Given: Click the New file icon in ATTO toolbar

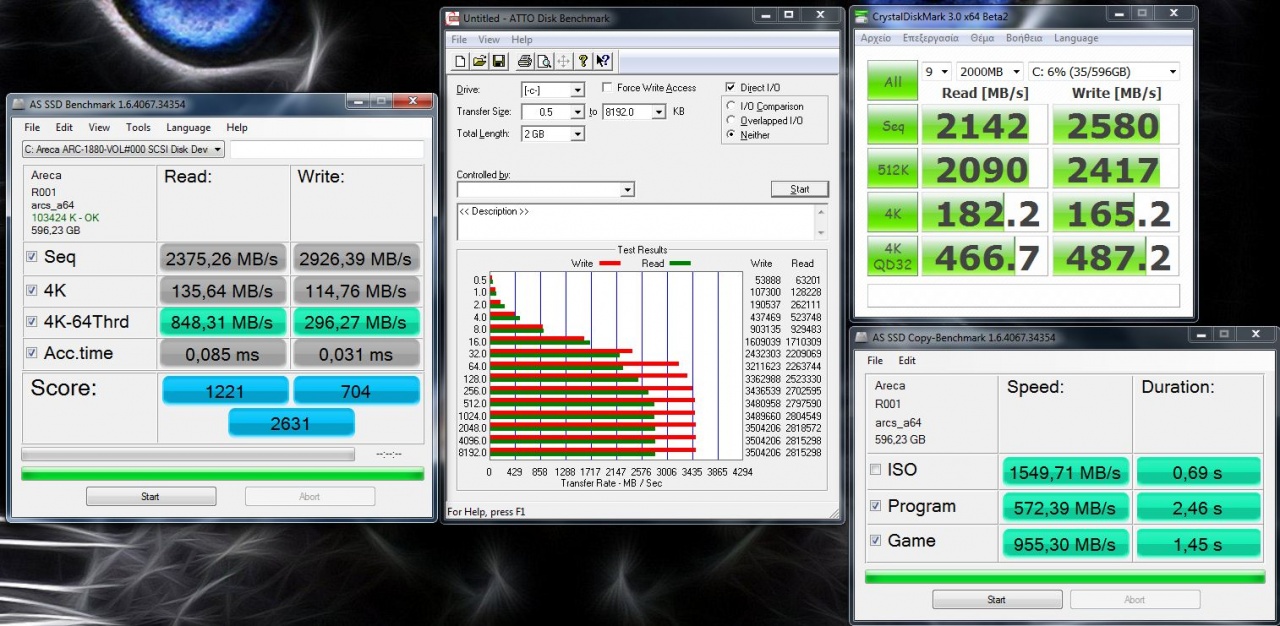Looking at the screenshot, I should [x=461, y=61].
